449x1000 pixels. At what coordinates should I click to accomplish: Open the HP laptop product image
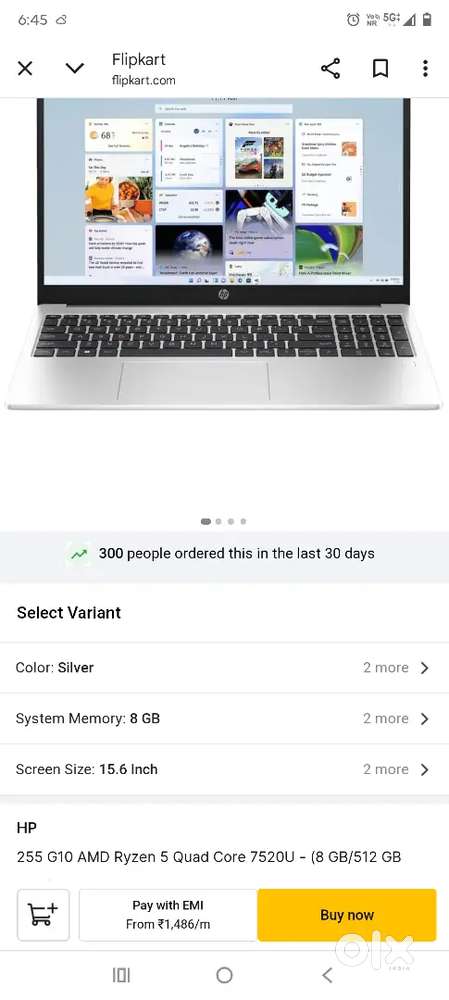tap(224, 253)
